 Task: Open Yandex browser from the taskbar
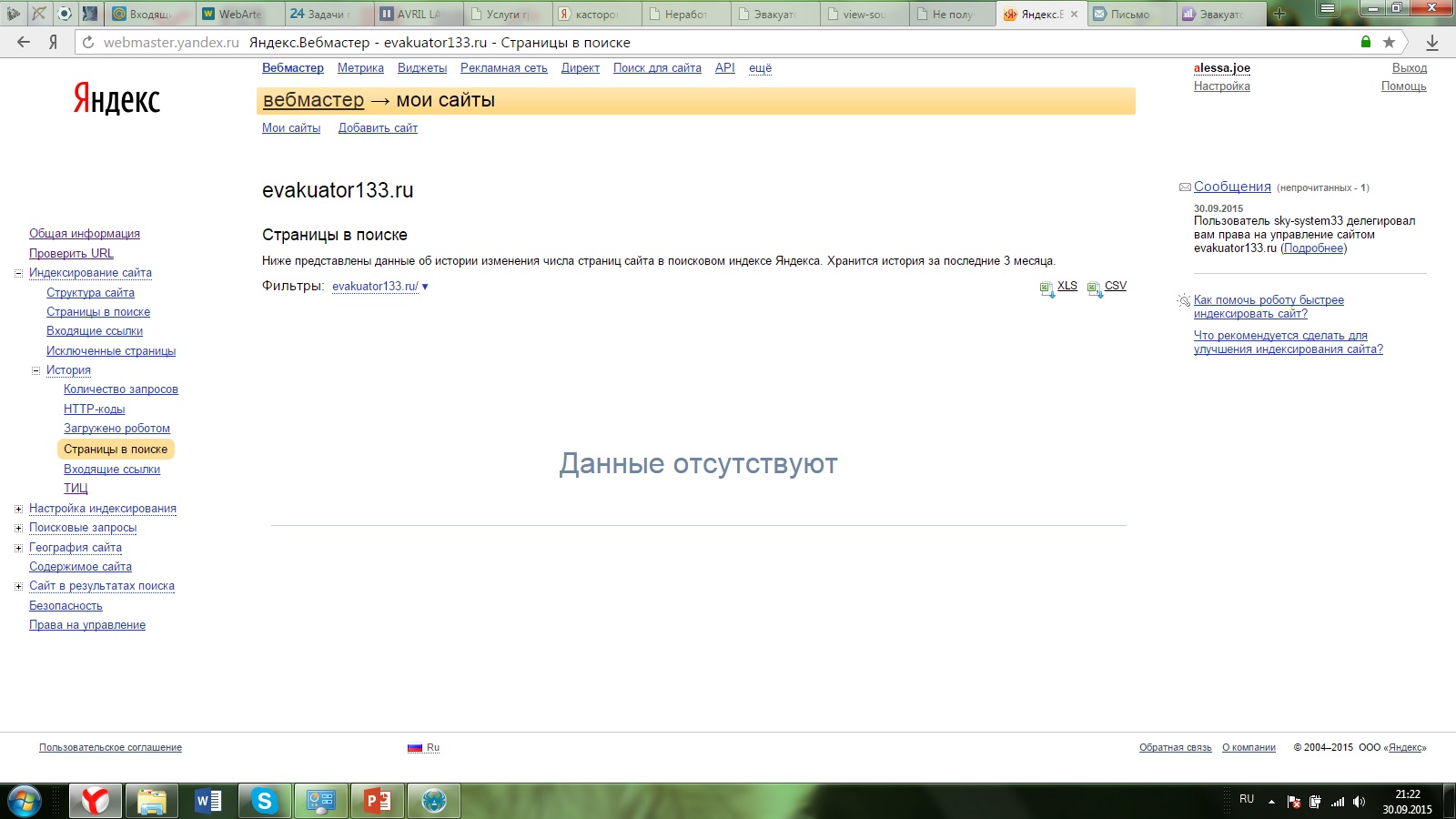pos(96,801)
